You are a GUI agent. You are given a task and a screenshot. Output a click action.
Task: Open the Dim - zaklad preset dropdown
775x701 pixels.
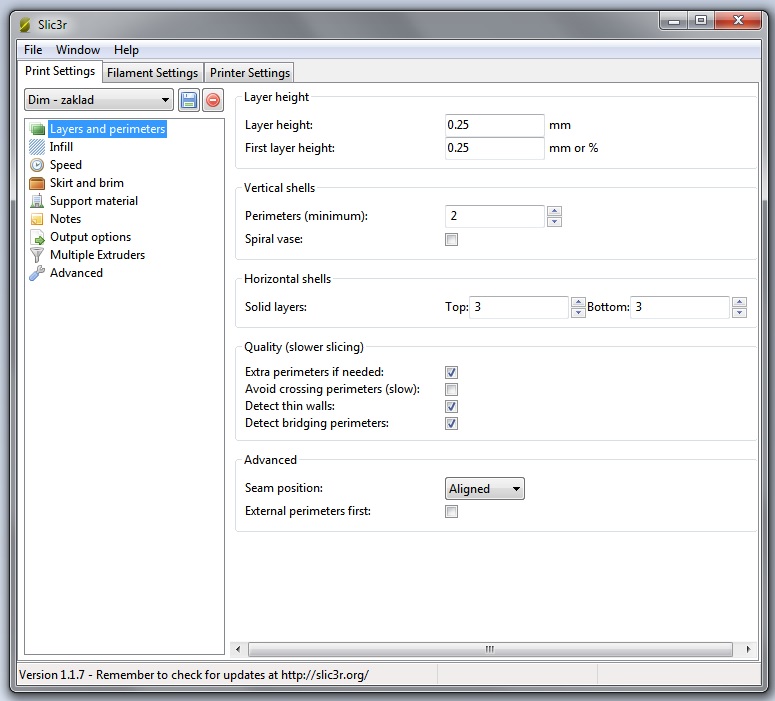99,100
